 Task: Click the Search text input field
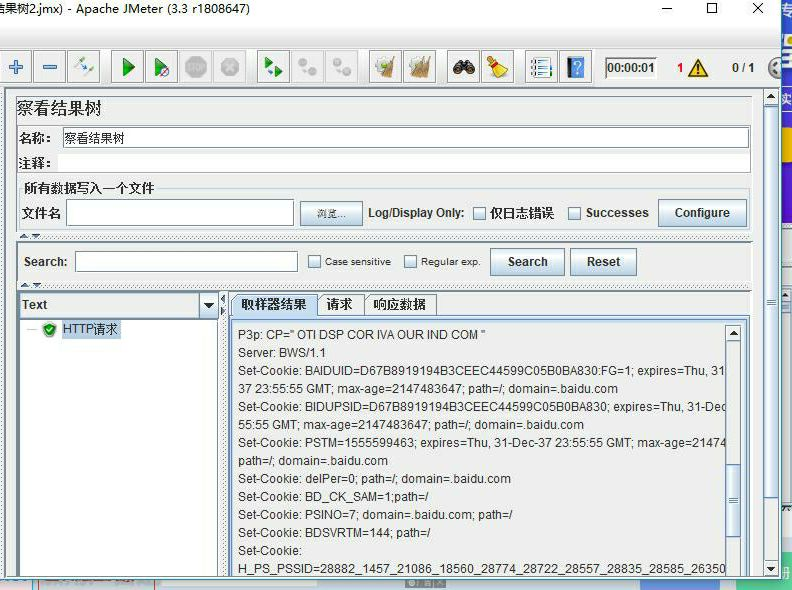(186, 262)
